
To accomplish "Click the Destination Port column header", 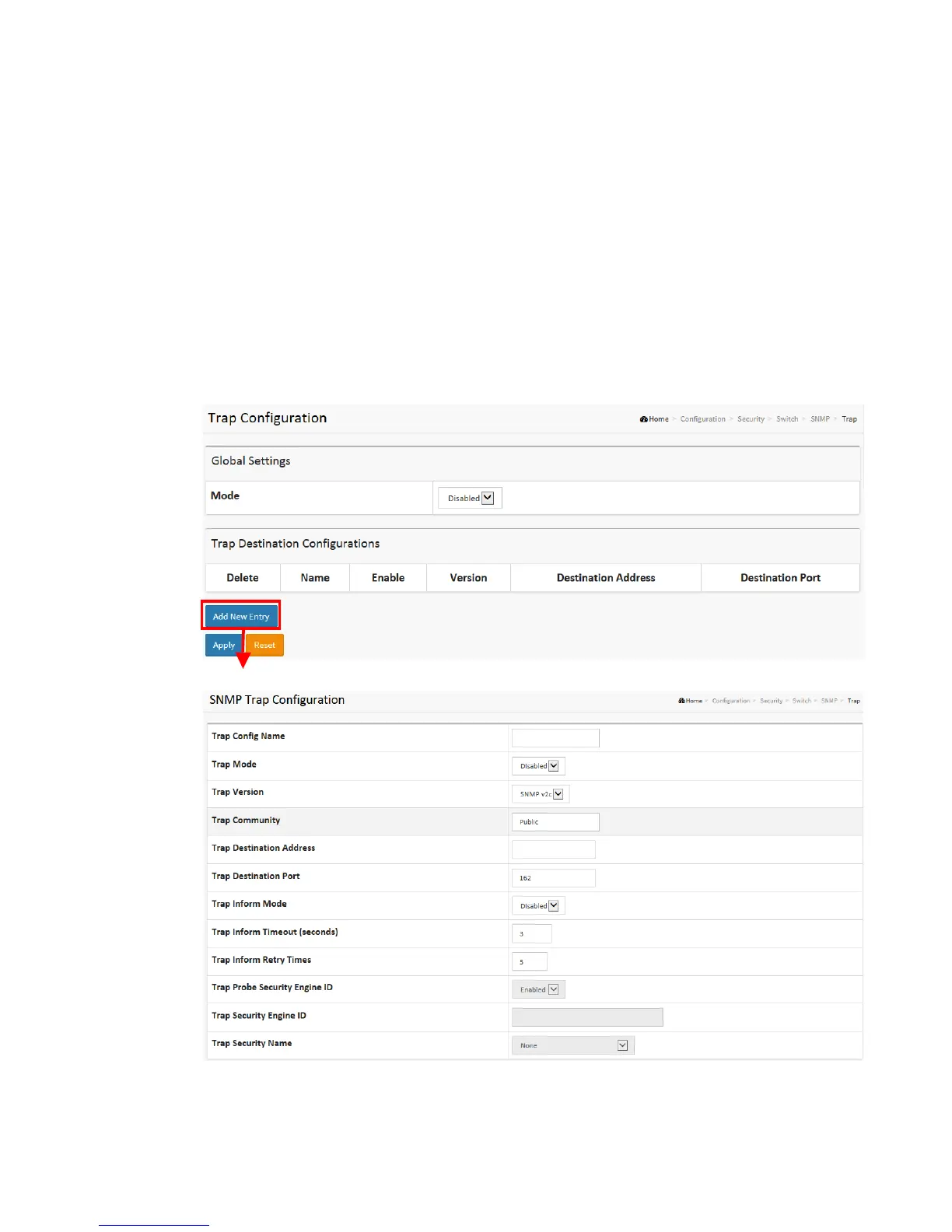I will click(x=780, y=578).
